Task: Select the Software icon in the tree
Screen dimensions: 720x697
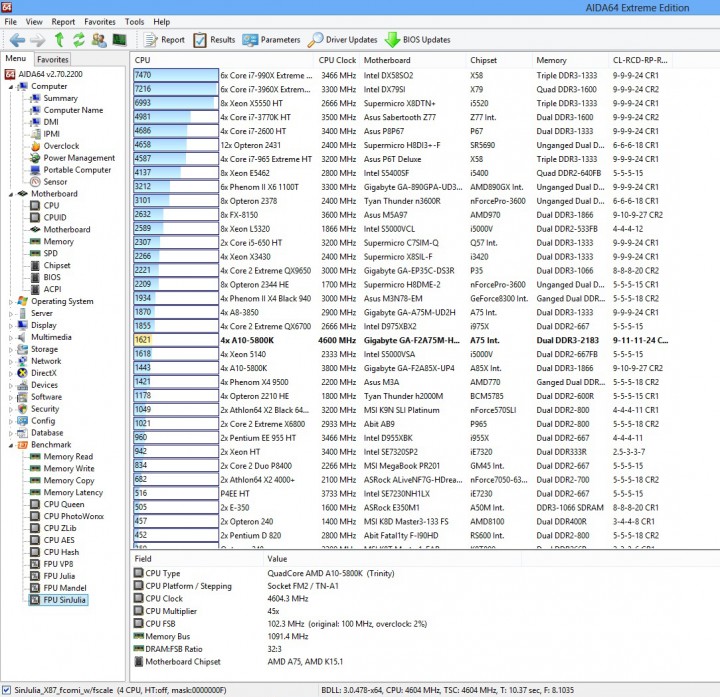Action: pyautogui.click(x=22, y=397)
